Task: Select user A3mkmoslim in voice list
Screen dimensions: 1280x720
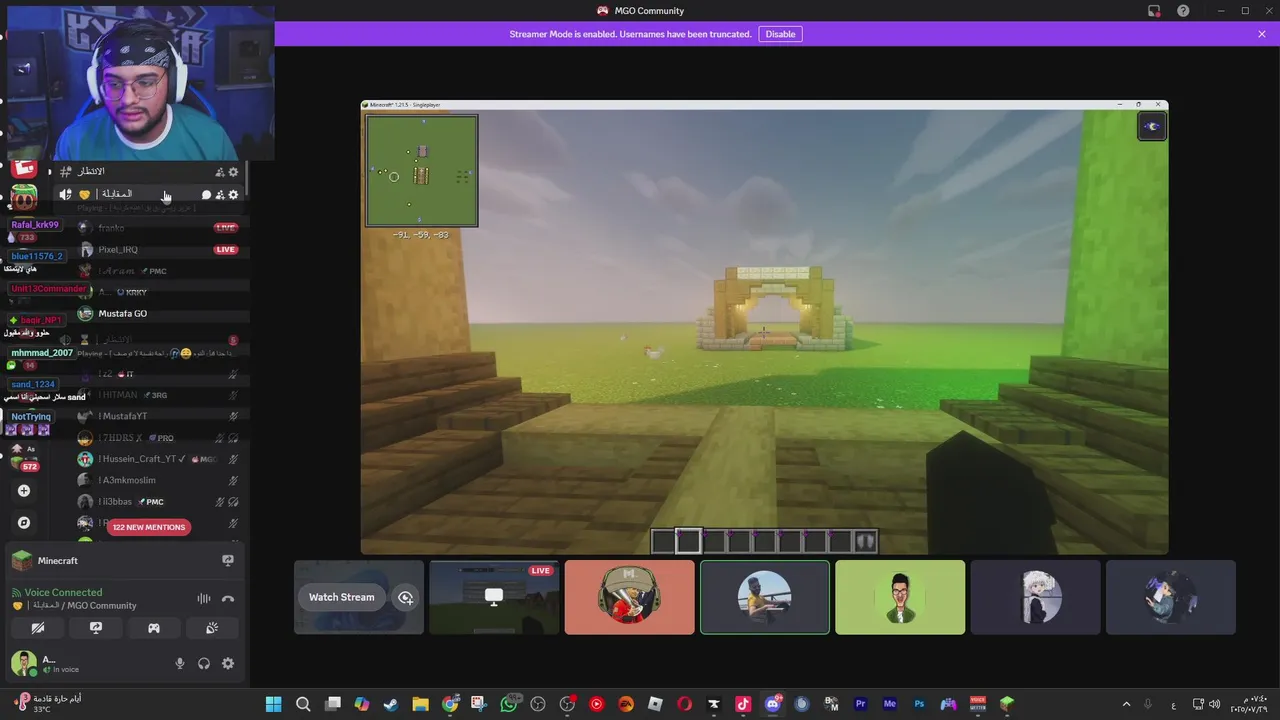Action: click(160, 481)
